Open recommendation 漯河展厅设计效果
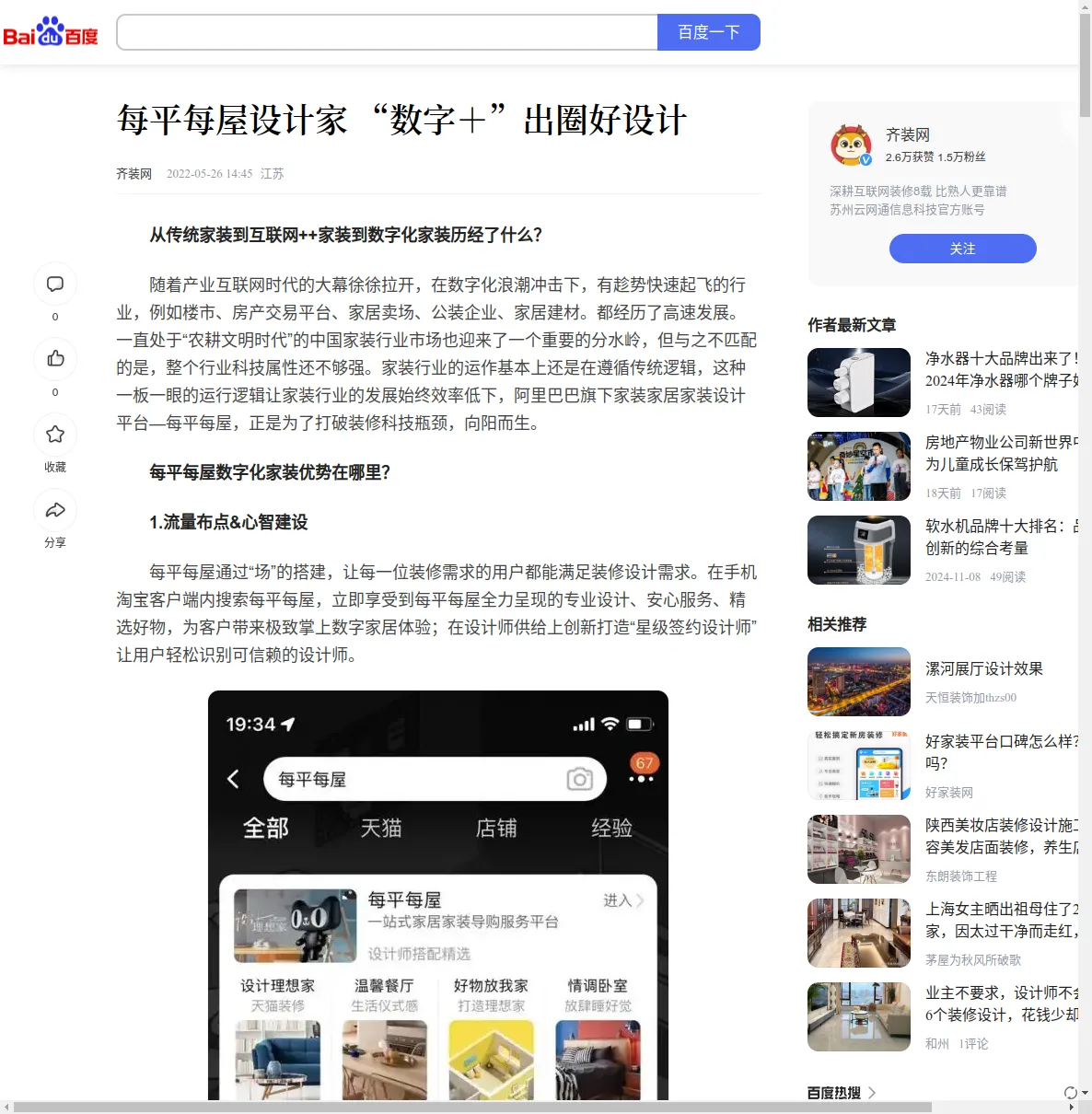The width and height of the screenshot is (1092, 1114). (x=984, y=669)
